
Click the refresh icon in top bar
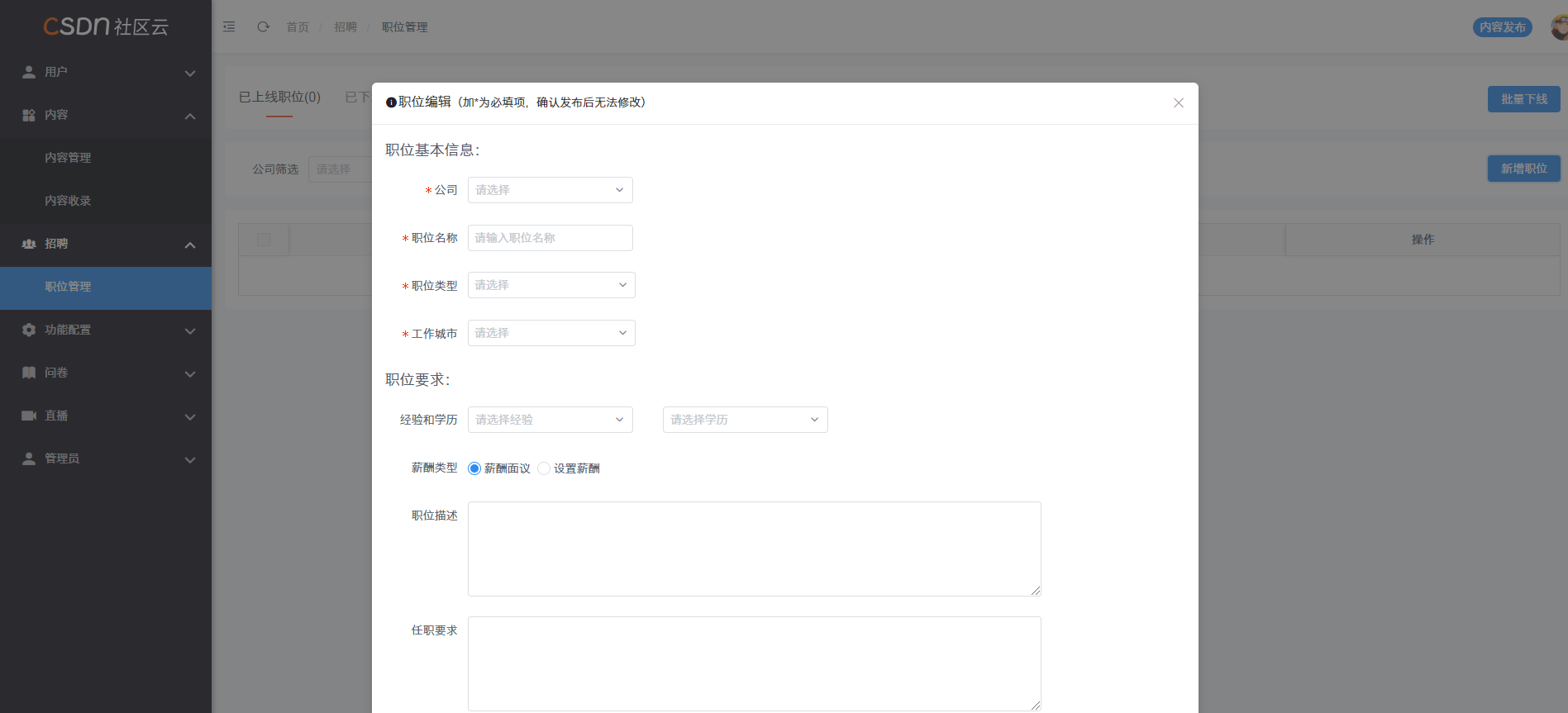point(263,26)
